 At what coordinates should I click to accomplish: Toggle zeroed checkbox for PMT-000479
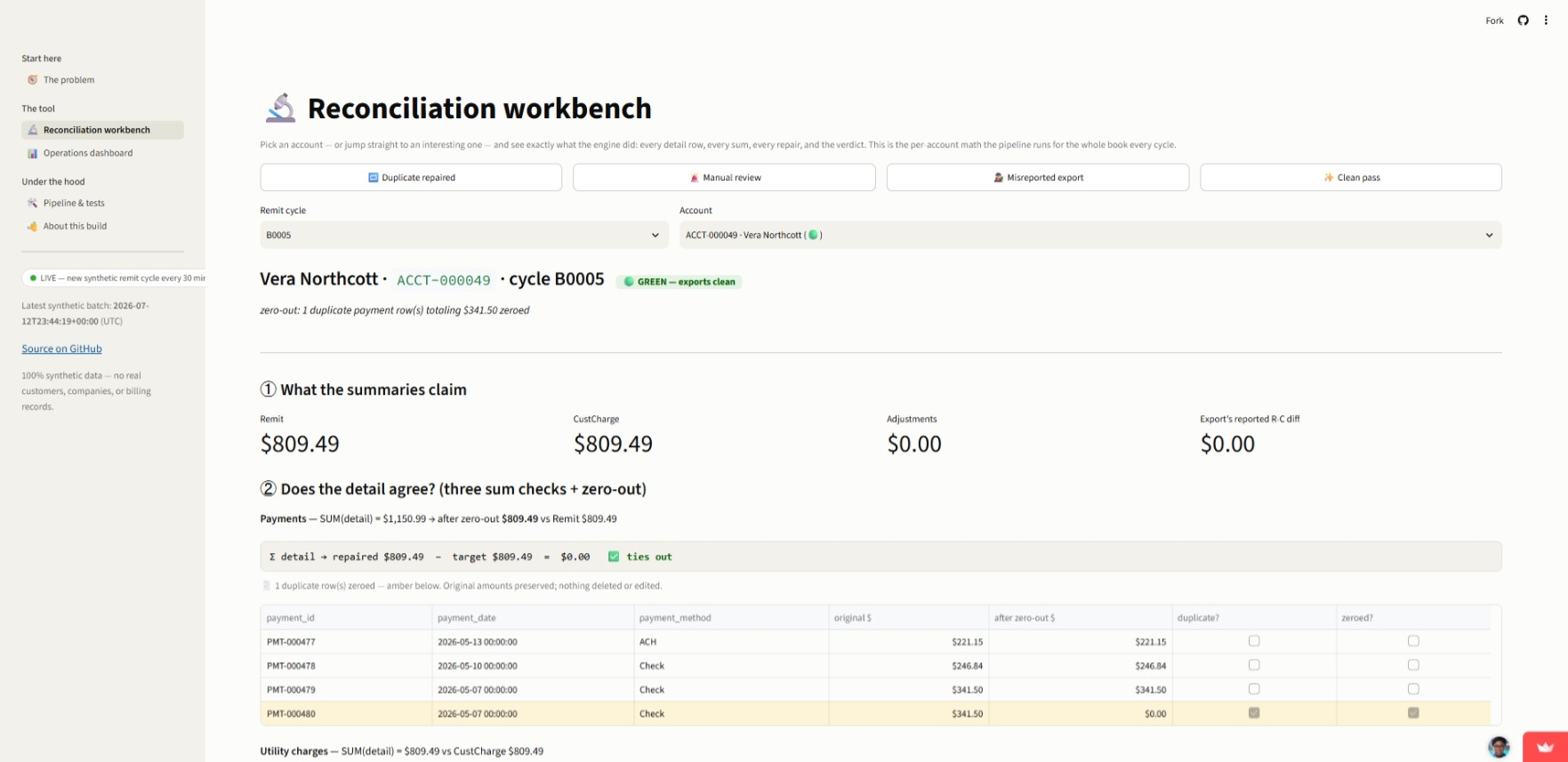click(x=1413, y=689)
